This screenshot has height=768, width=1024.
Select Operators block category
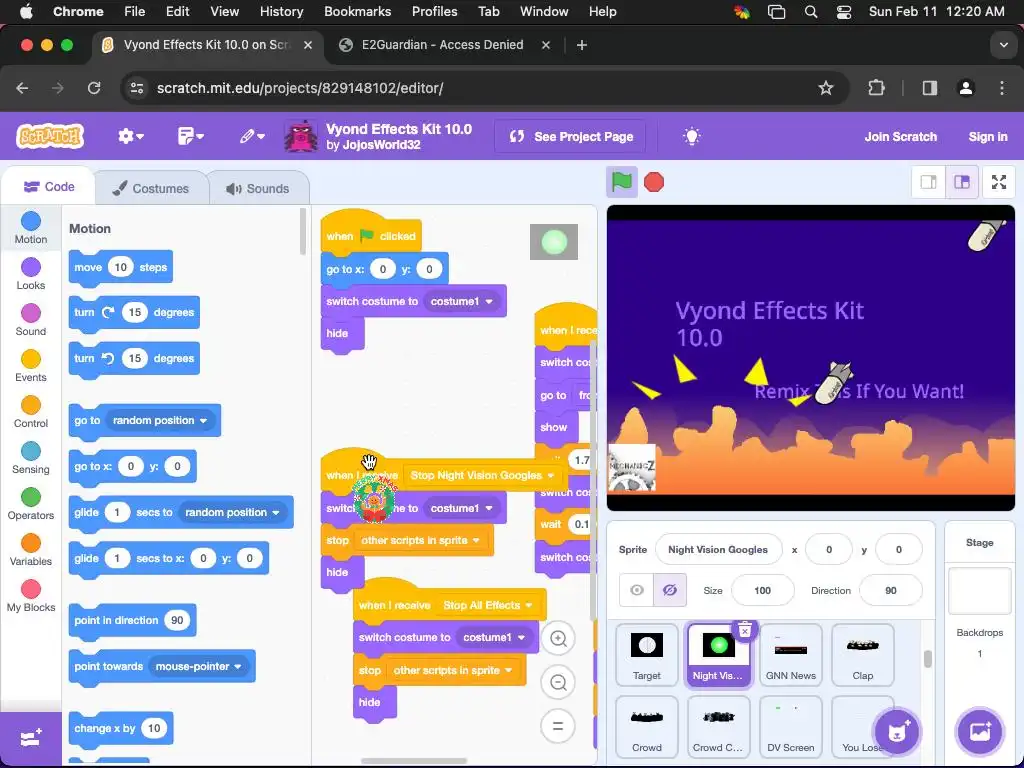coord(31,504)
